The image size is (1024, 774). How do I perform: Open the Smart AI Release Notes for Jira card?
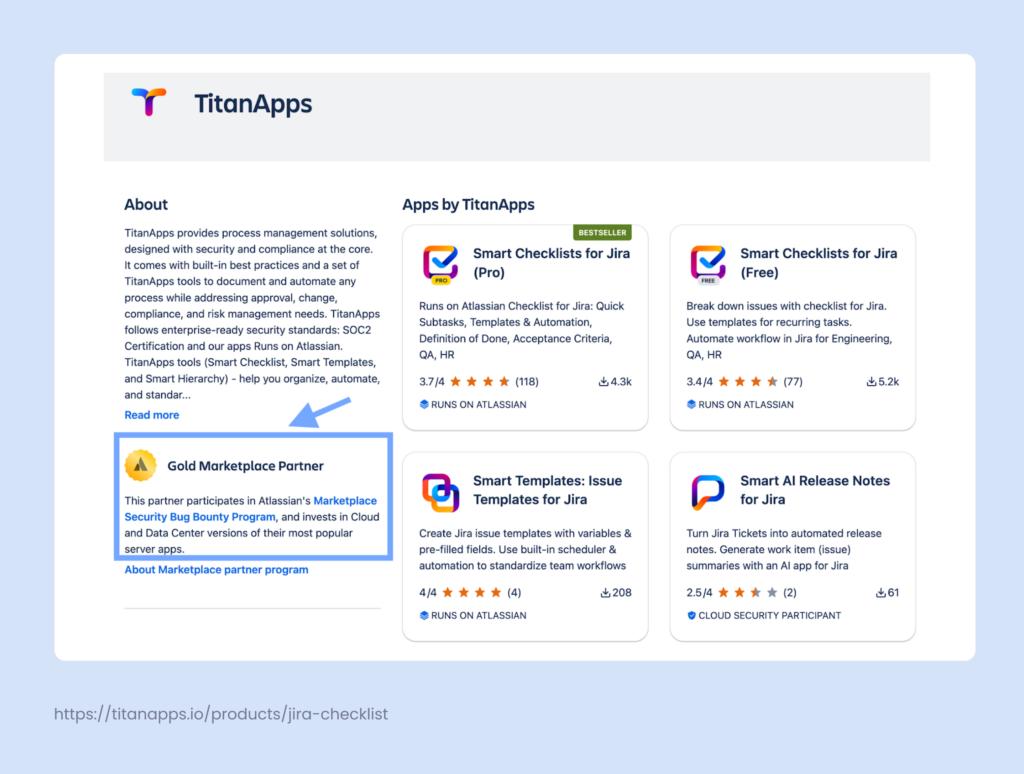point(792,545)
